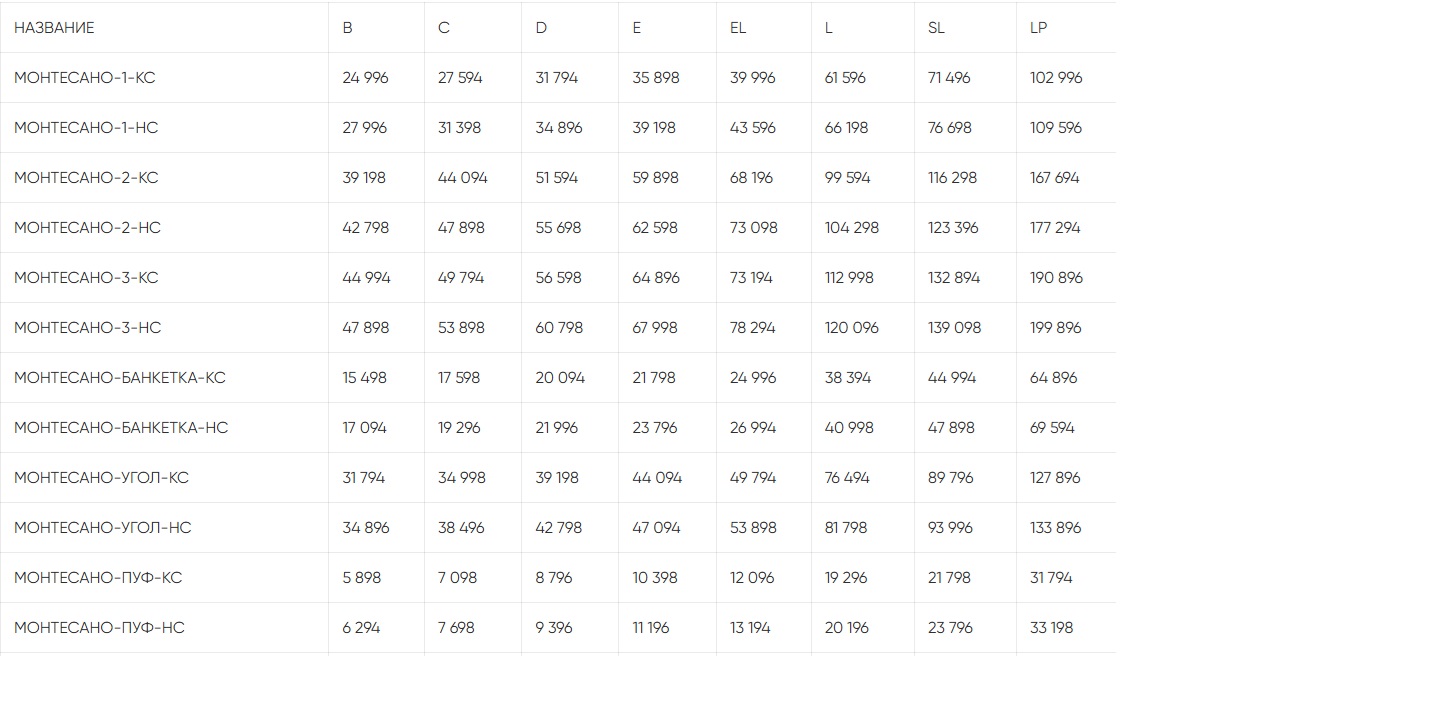Click the МОНТЕСАНО-3-НС row name
Screen dimensions: 1440x719
point(87,328)
